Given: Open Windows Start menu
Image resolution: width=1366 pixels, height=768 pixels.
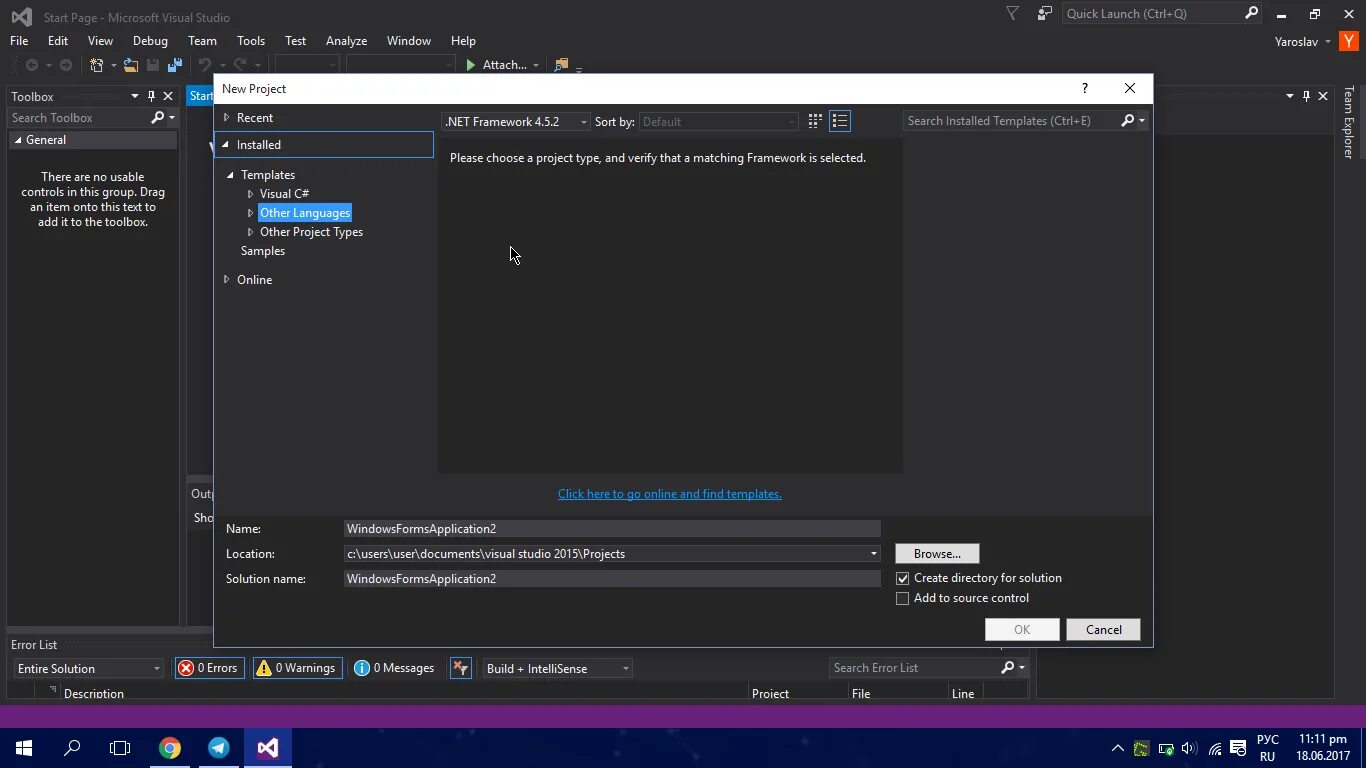Looking at the screenshot, I should (24, 748).
